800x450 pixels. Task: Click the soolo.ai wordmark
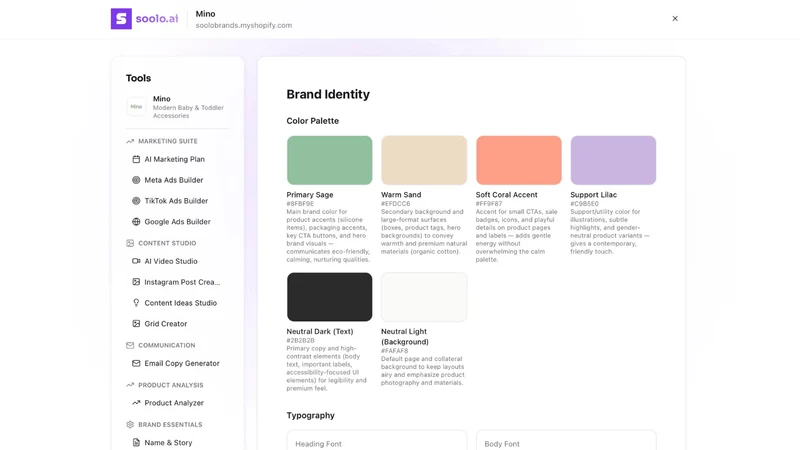[157, 19]
